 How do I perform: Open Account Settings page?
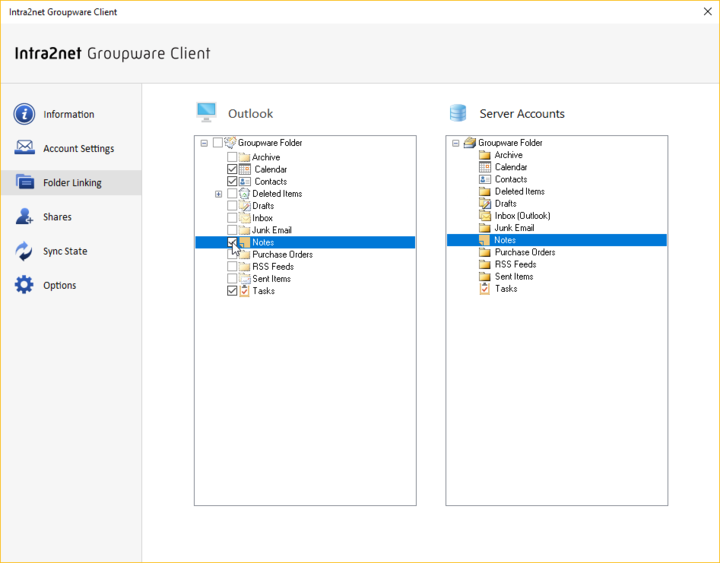point(71,148)
